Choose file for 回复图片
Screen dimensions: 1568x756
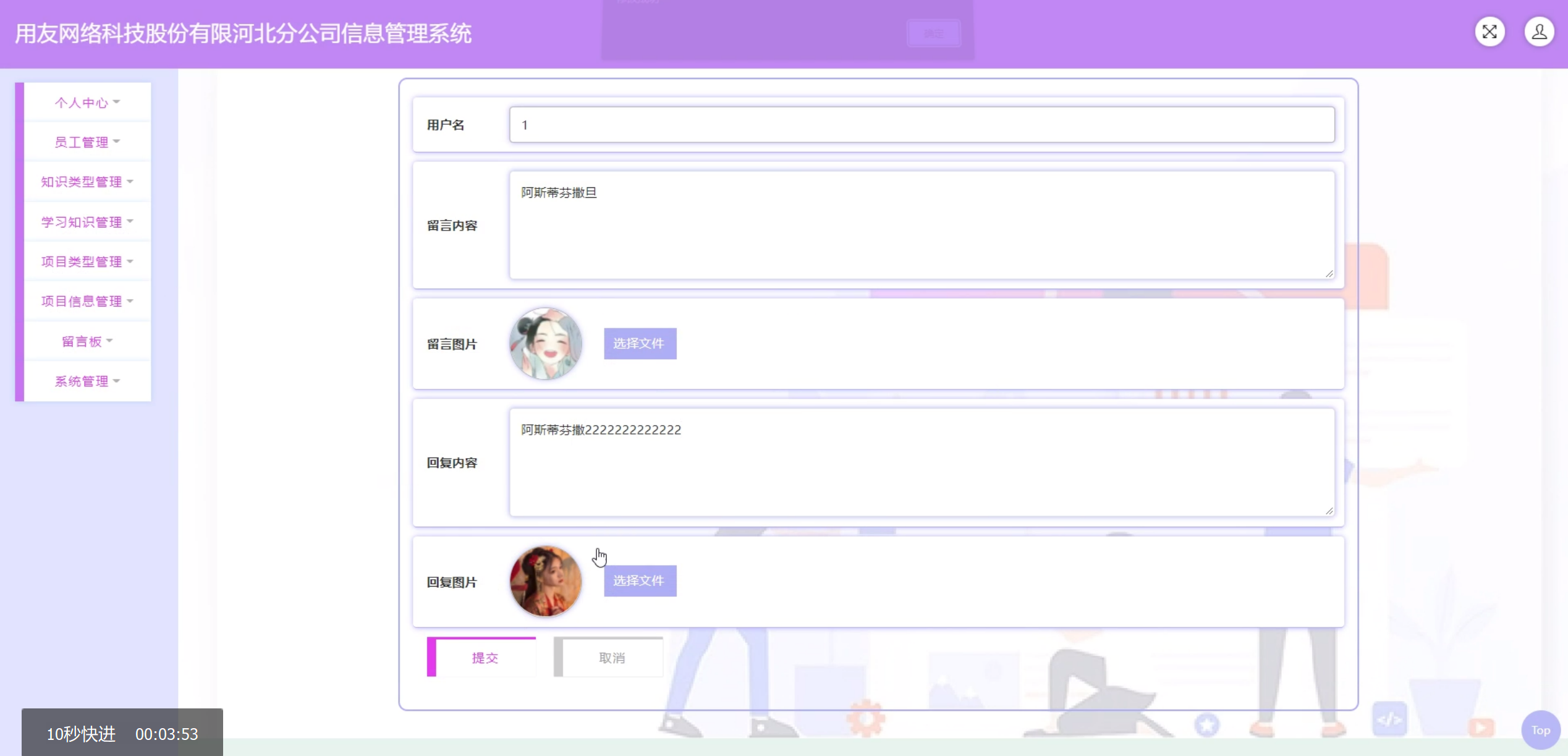[640, 581]
